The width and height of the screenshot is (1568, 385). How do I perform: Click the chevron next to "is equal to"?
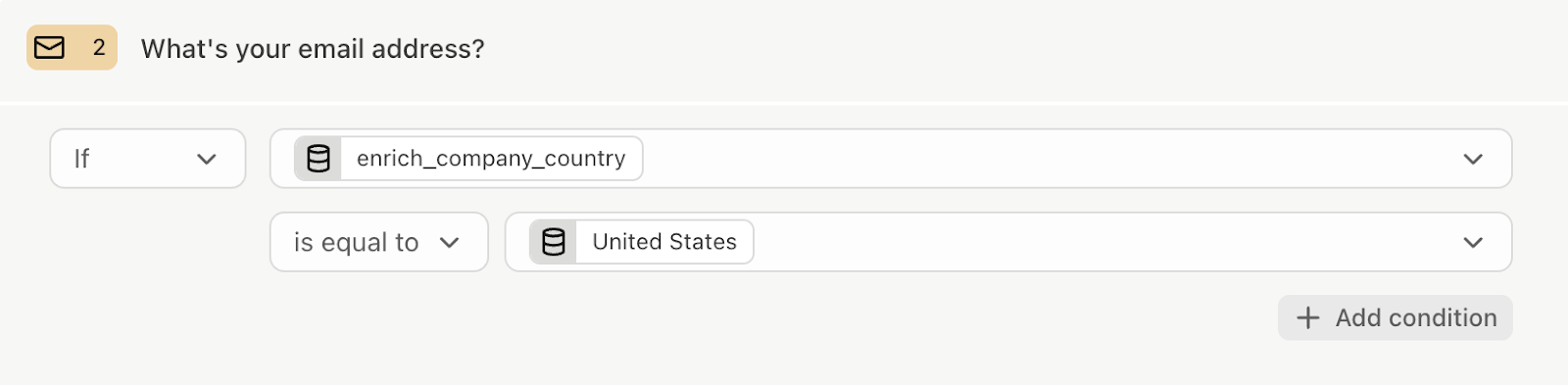click(450, 242)
